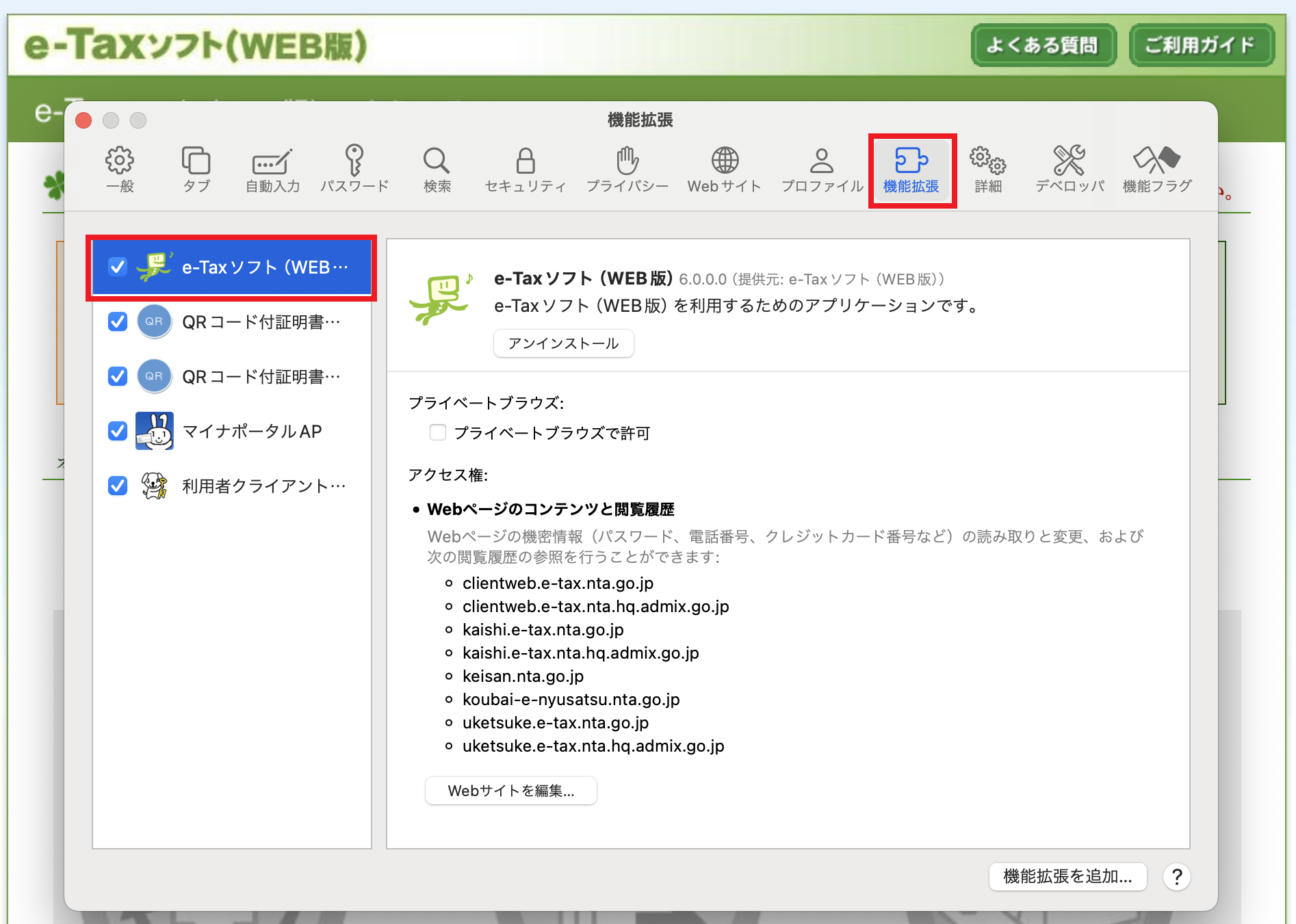
Task: Click clientweb.e-tax.nta.go.jp in access list
Action: [x=558, y=583]
